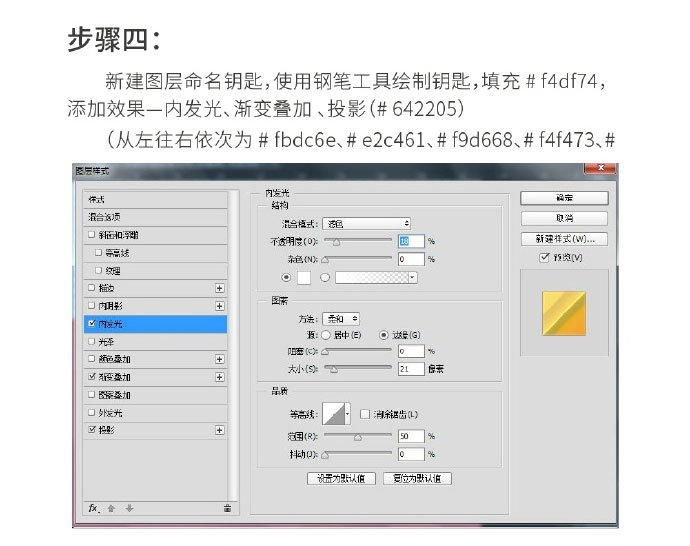Image resolution: width=690 pixels, height=546 pixels.
Task: Open the white glow color swatch
Action: pos(304,278)
